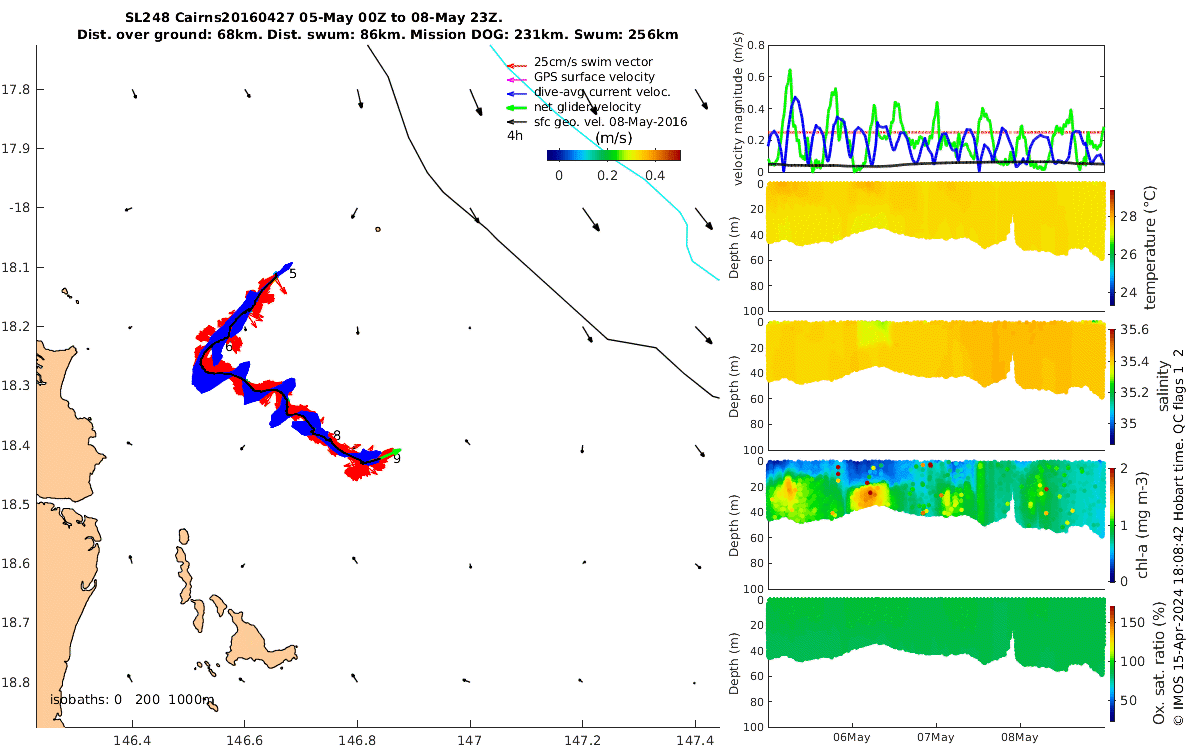Click the "temperature (°C)" colorbar label
The image size is (1200, 750).
(x=1150, y=246)
